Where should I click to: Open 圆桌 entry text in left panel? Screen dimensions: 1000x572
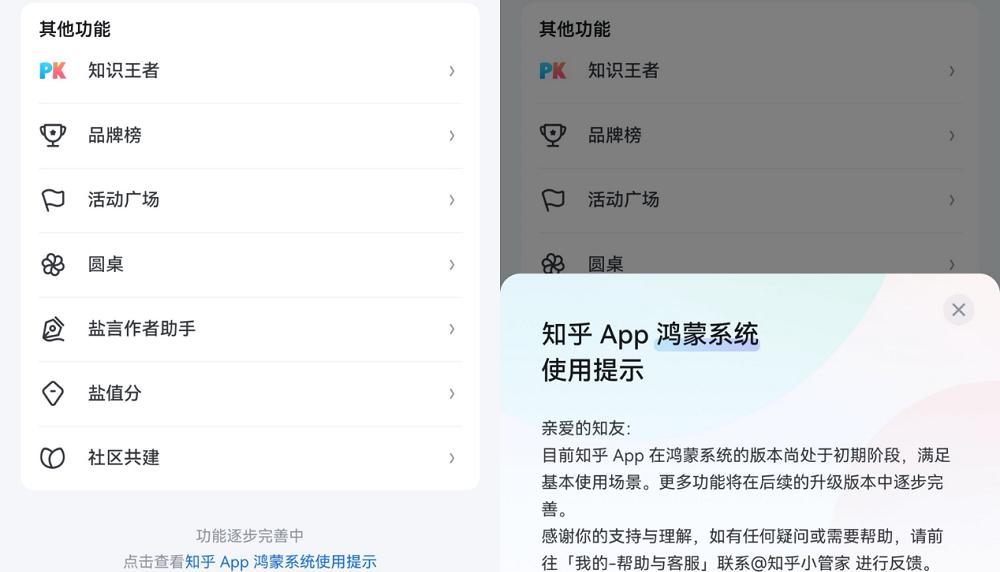pos(106,264)
